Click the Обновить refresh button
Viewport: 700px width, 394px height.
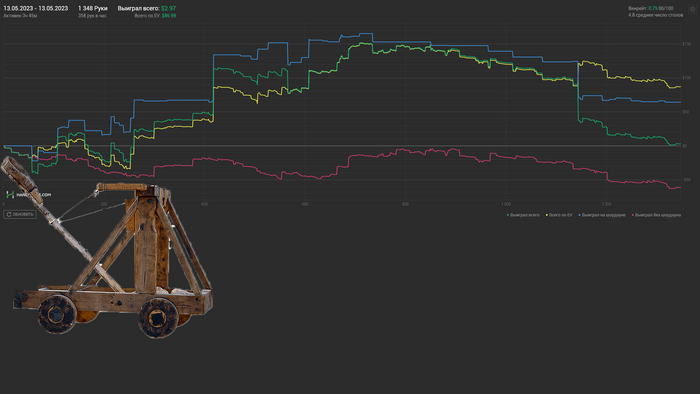pyautogui.click(x=20, y=215)
